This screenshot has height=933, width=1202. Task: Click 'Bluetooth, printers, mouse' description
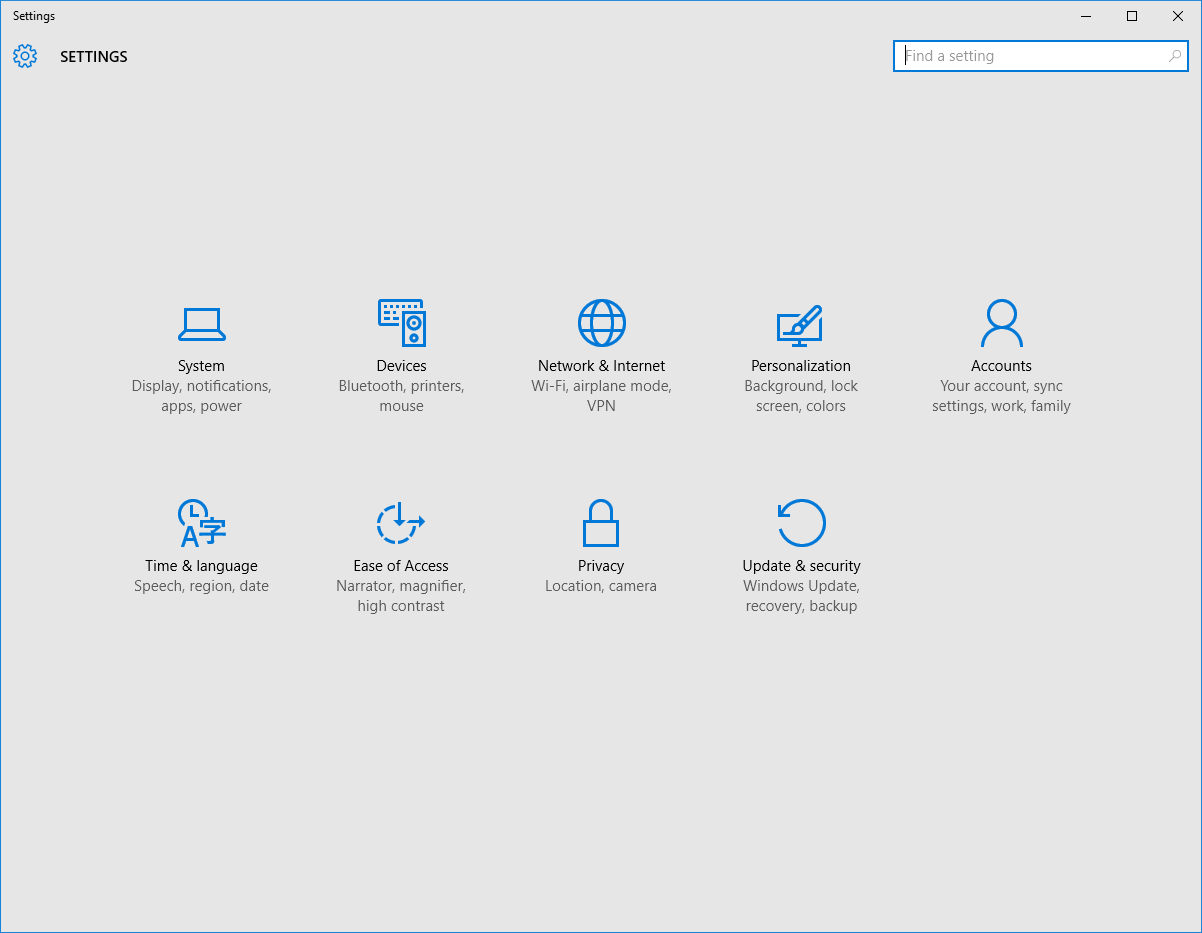pos(401,396)
